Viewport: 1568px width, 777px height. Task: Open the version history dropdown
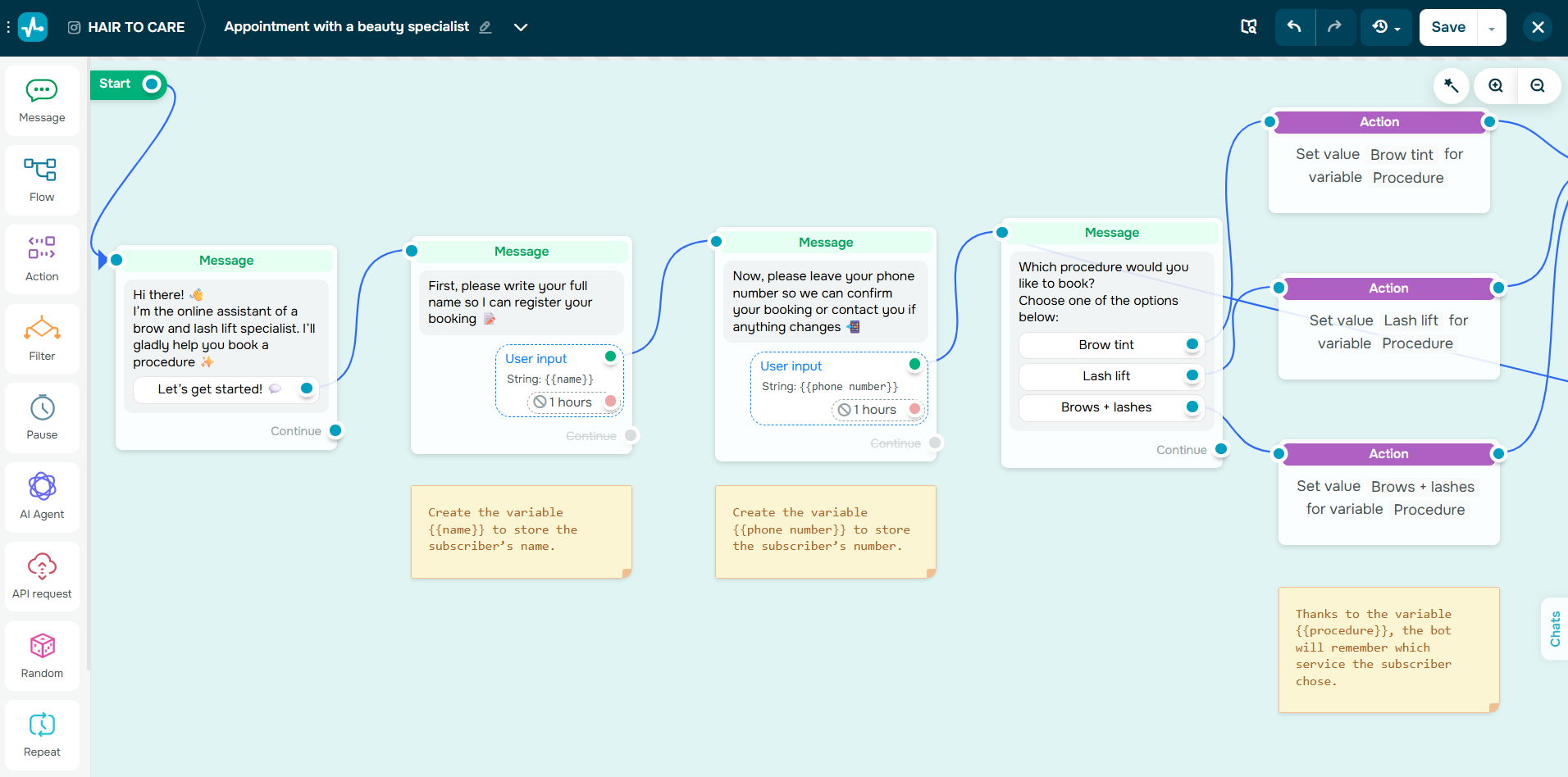point(1385,26)
